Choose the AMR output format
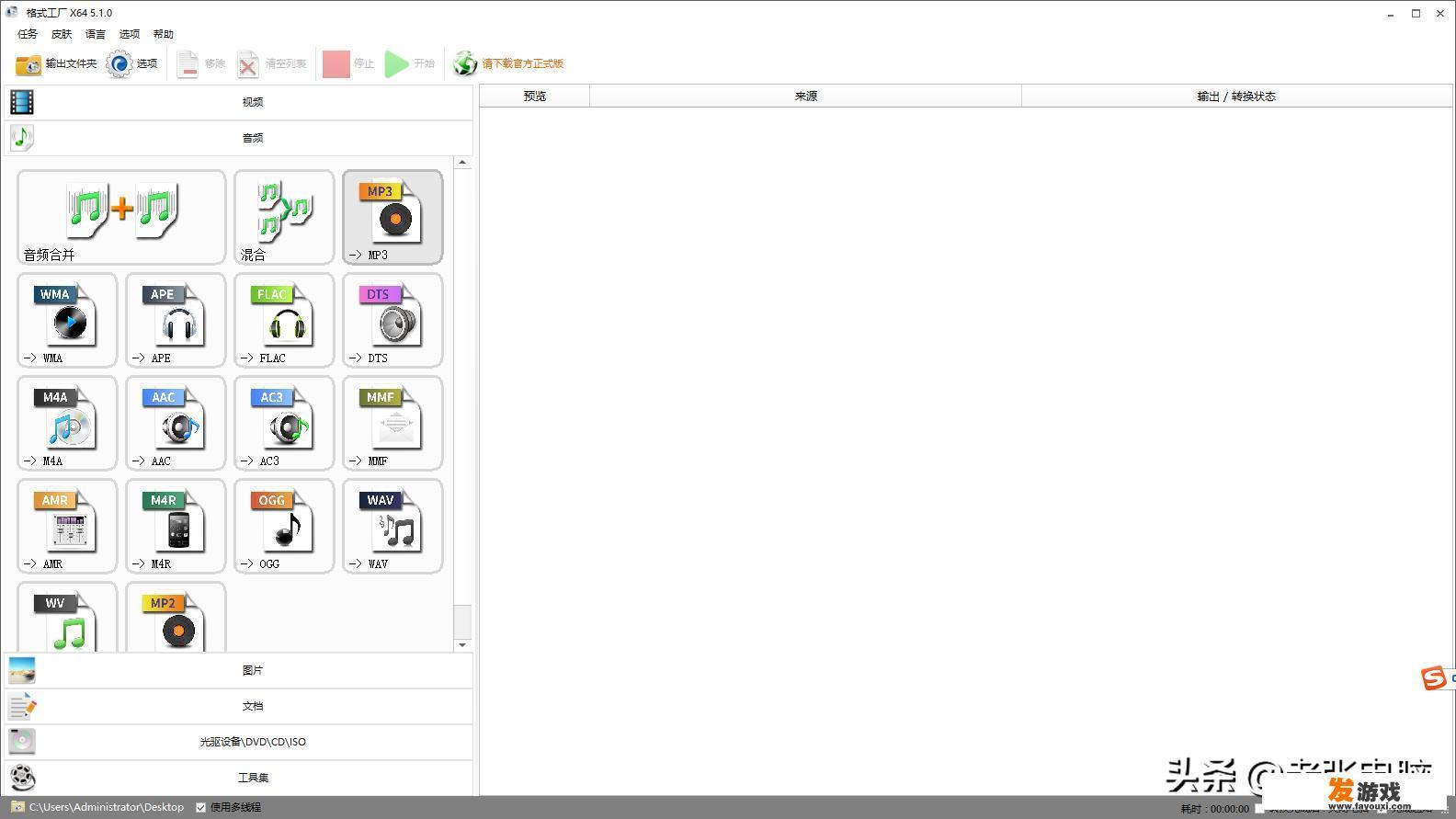Image resolution: width=1456 pixels, height=819 pixels. coord(67,526)
